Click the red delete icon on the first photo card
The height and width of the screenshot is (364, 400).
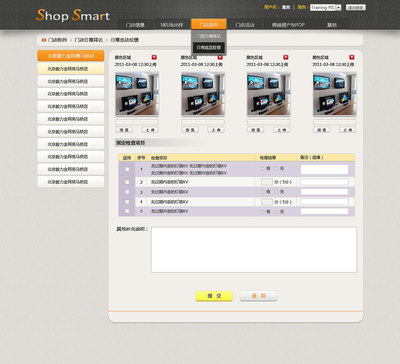(x=154, y=57)
